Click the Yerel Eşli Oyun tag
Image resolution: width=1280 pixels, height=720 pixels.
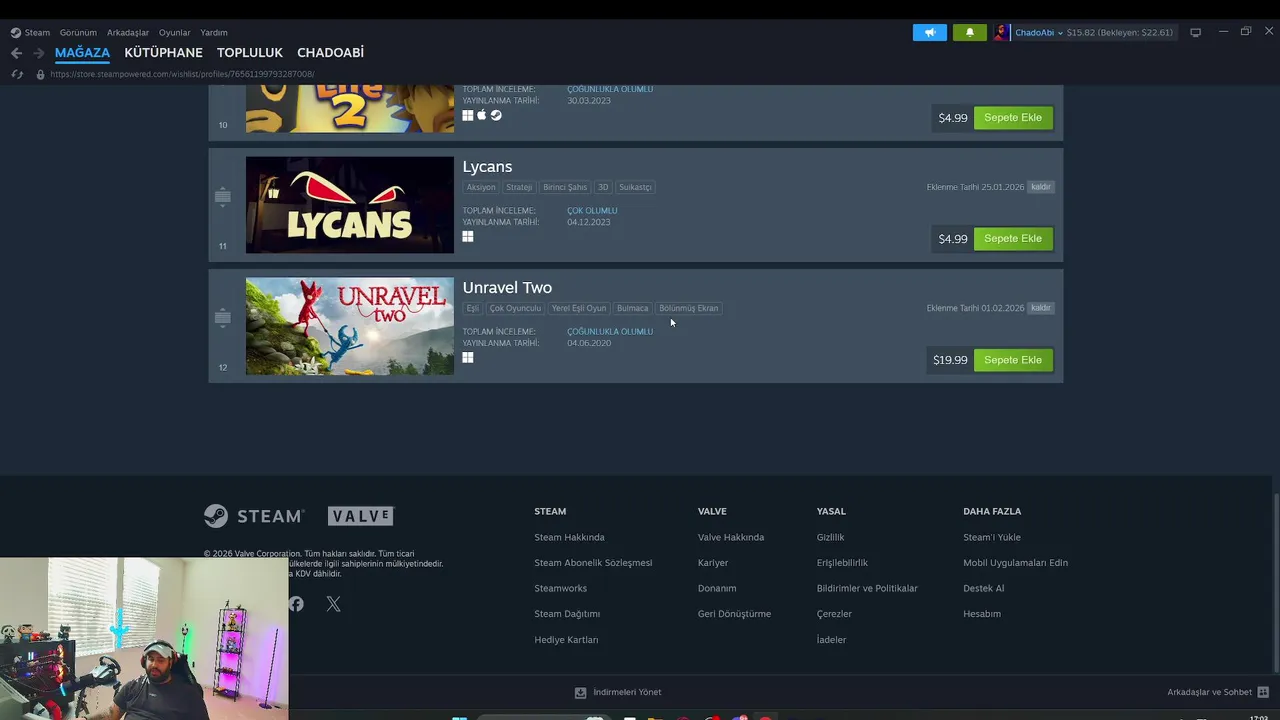click(x=579, y=308)
